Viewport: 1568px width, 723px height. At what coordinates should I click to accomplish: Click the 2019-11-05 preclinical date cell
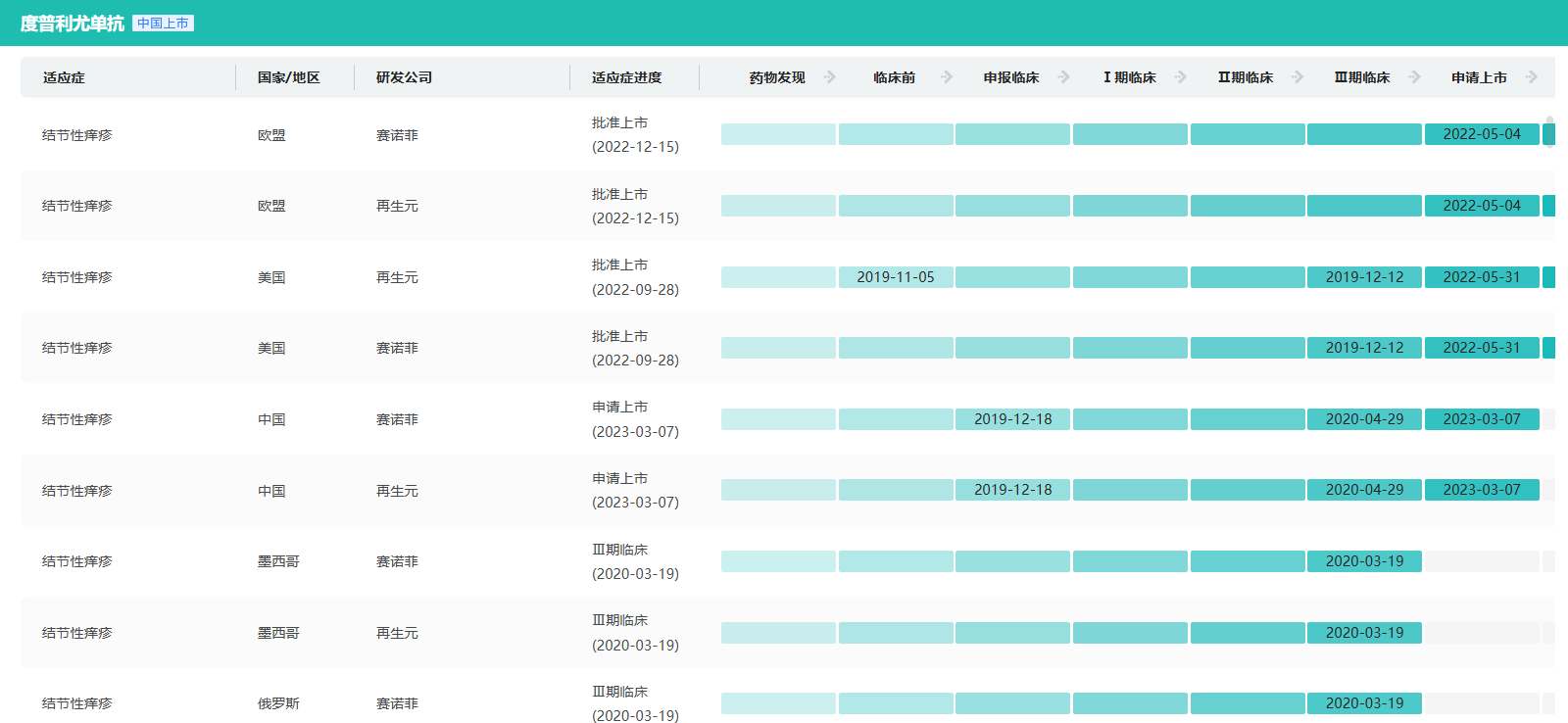point(895,277)
